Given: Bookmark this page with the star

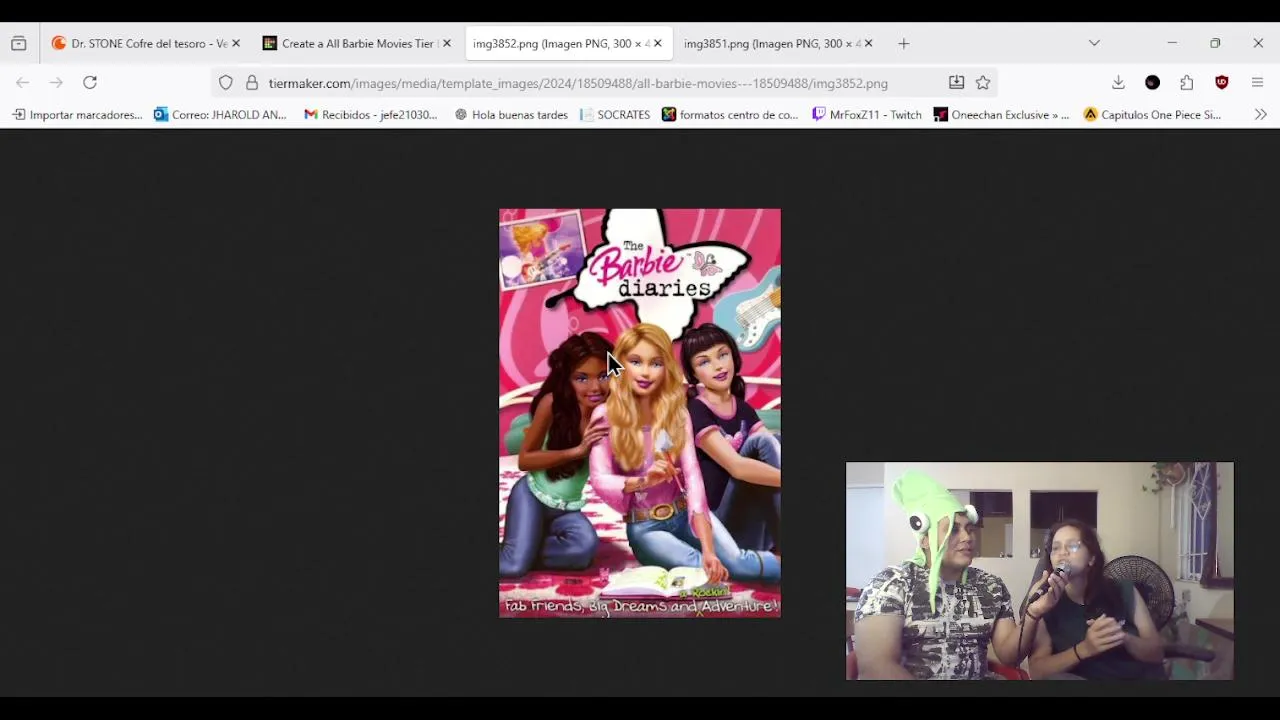Looking at the screenshot, I should click(983, 83).
